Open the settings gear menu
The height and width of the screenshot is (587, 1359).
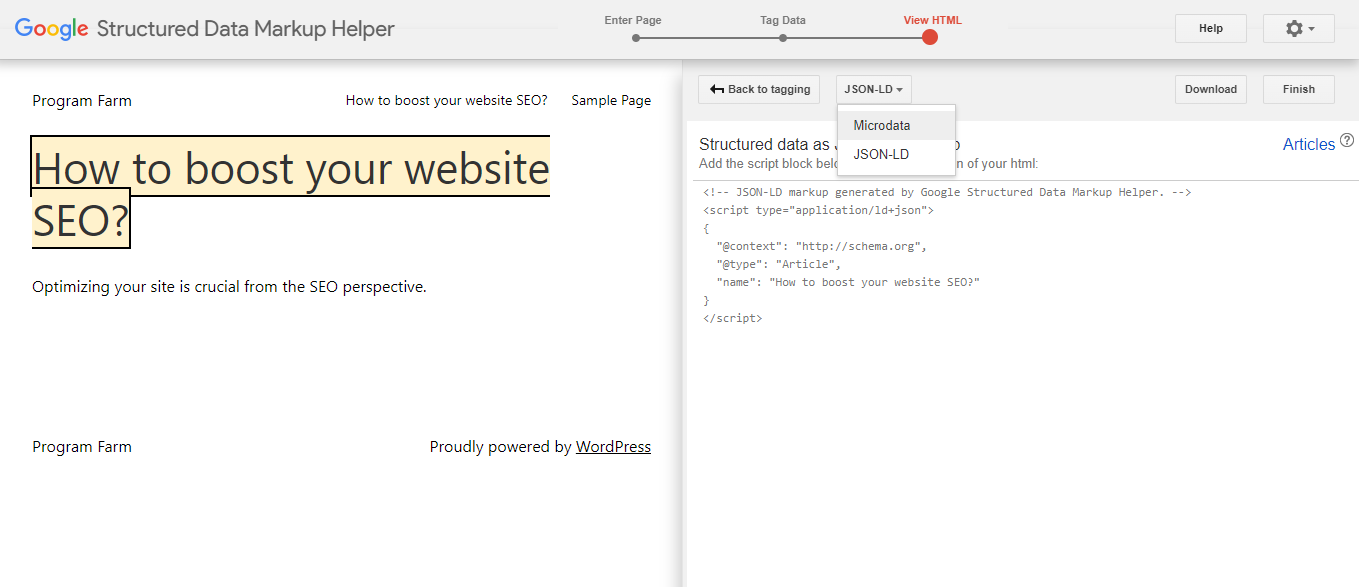pyautogui.click(x=1299, y=29)
